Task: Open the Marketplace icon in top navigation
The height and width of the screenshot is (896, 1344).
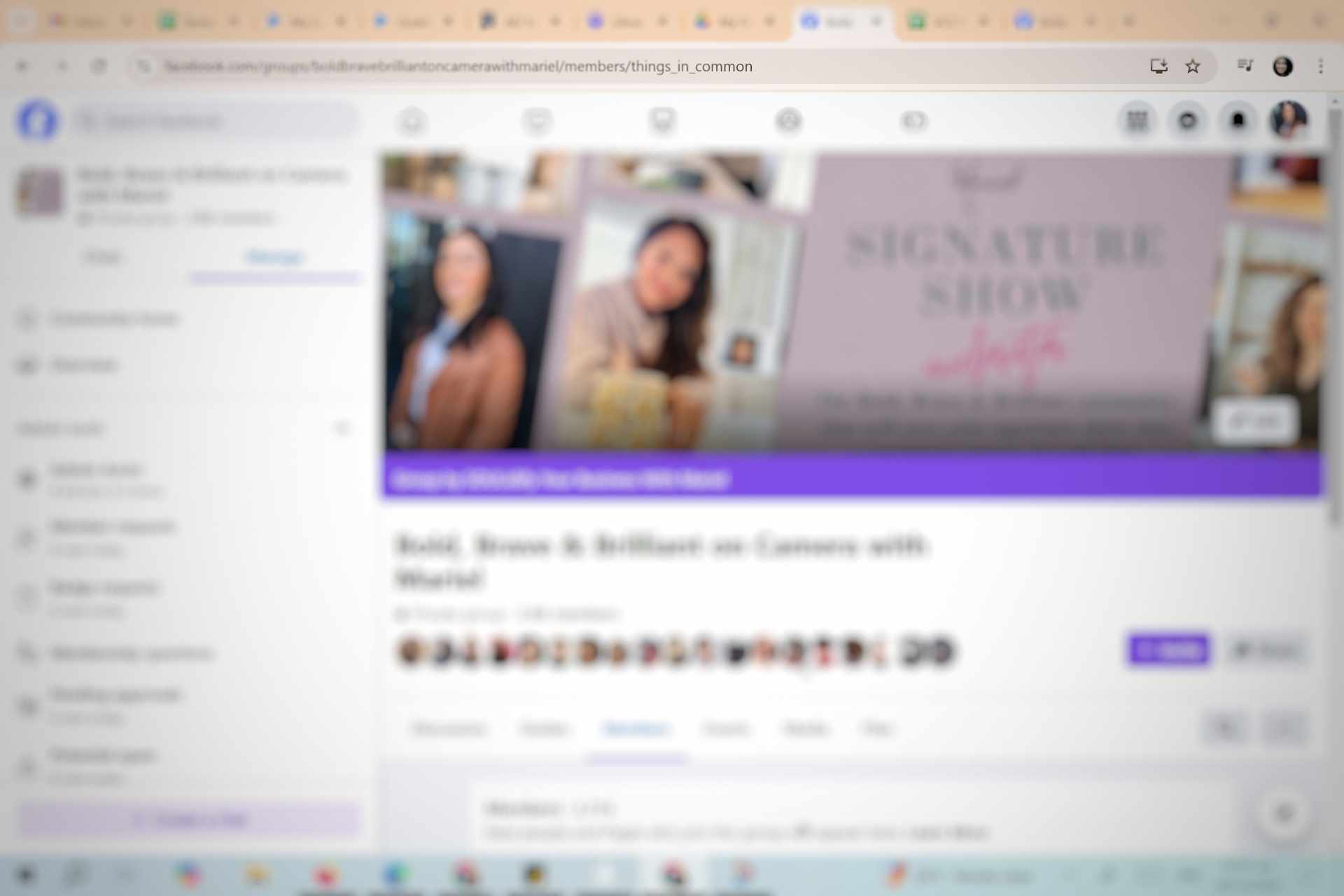Action: (x=662, y=121)
